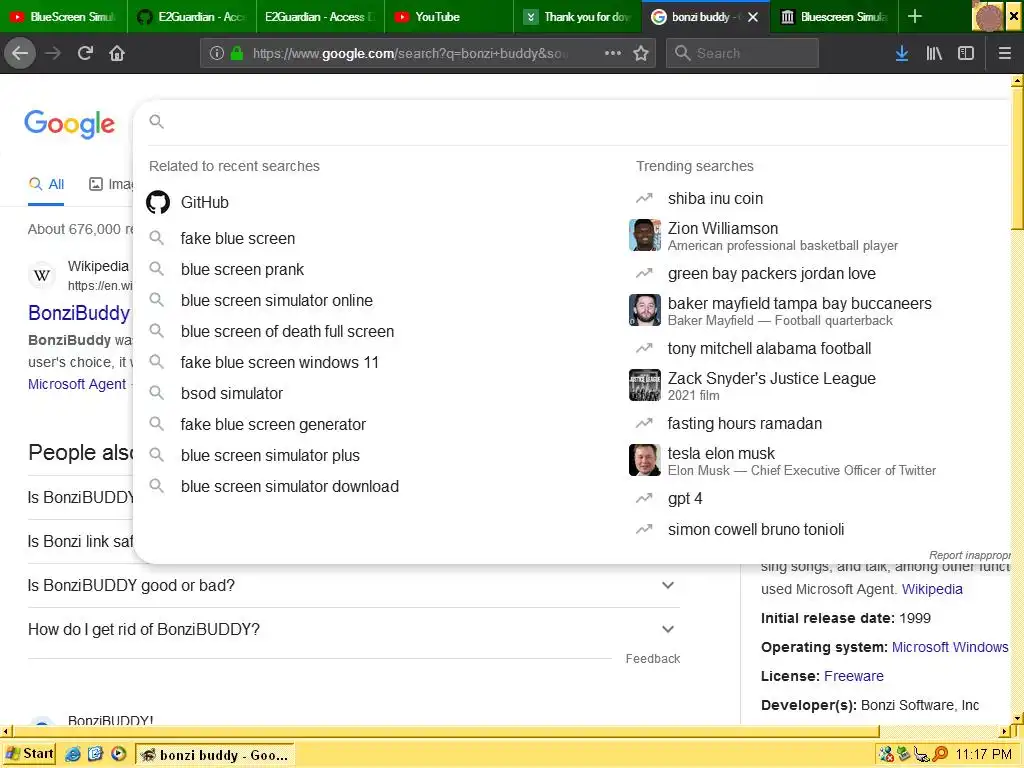Switch to the YouTube tab
Image resolution: width=1024 pixels, height=768 pixels.
(x=451, y=16)
